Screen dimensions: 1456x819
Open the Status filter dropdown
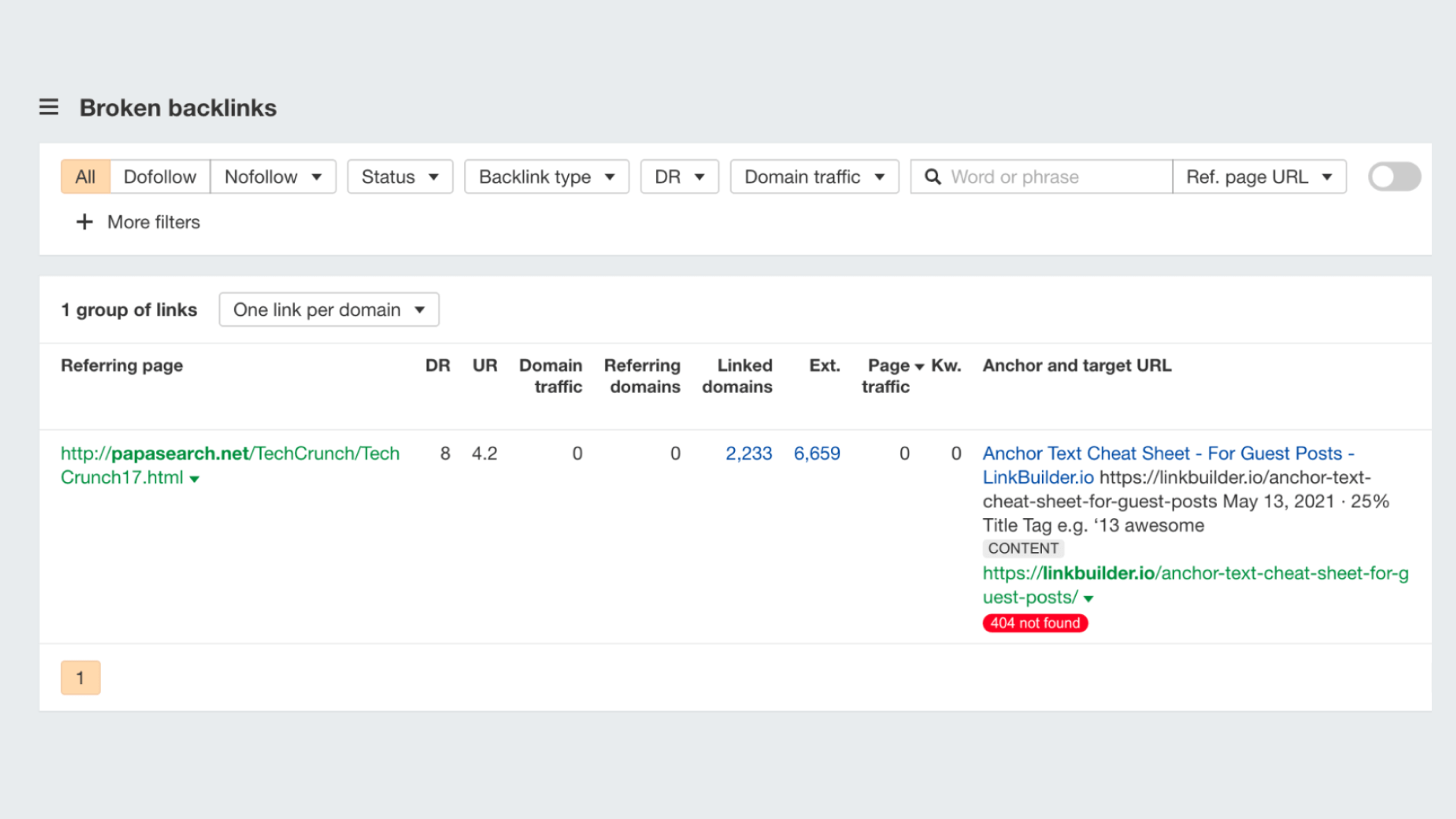click(x=400, y=177)
